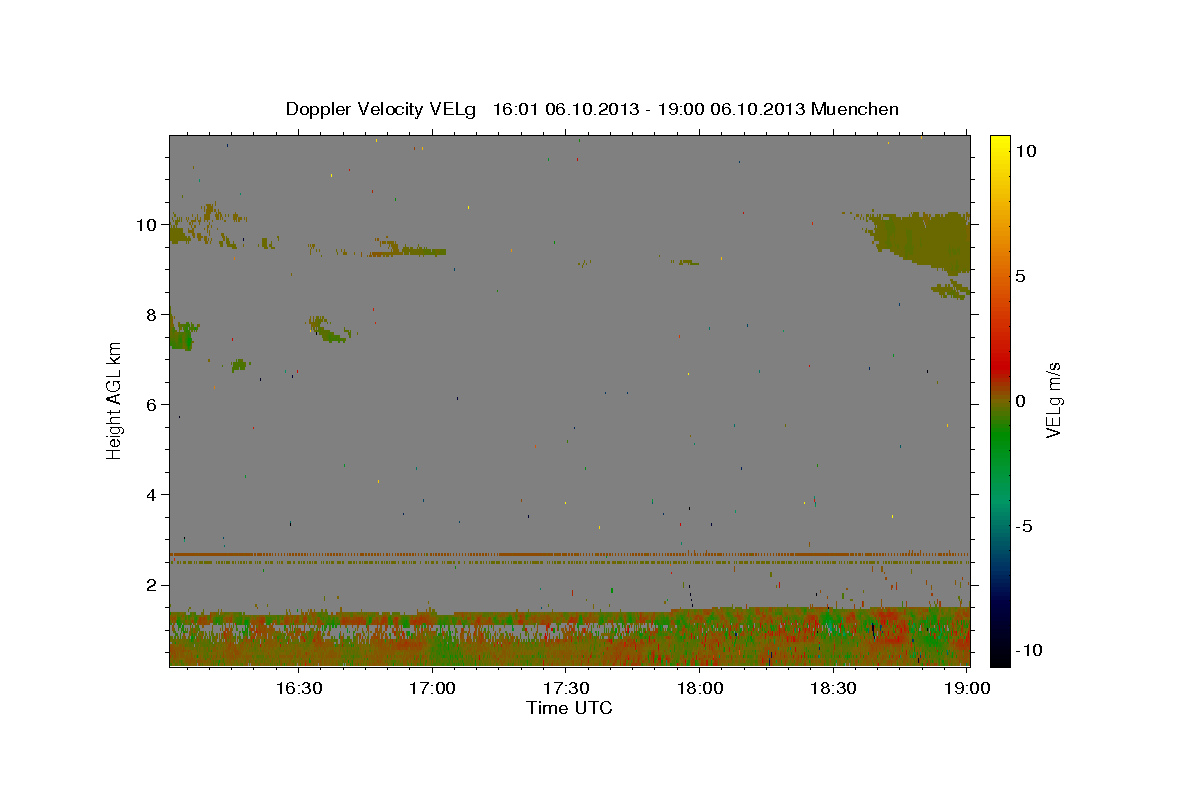Click the height axis label 4
Screen dimensions: 1200x800
pyautogui.click(x=154, y=495)
